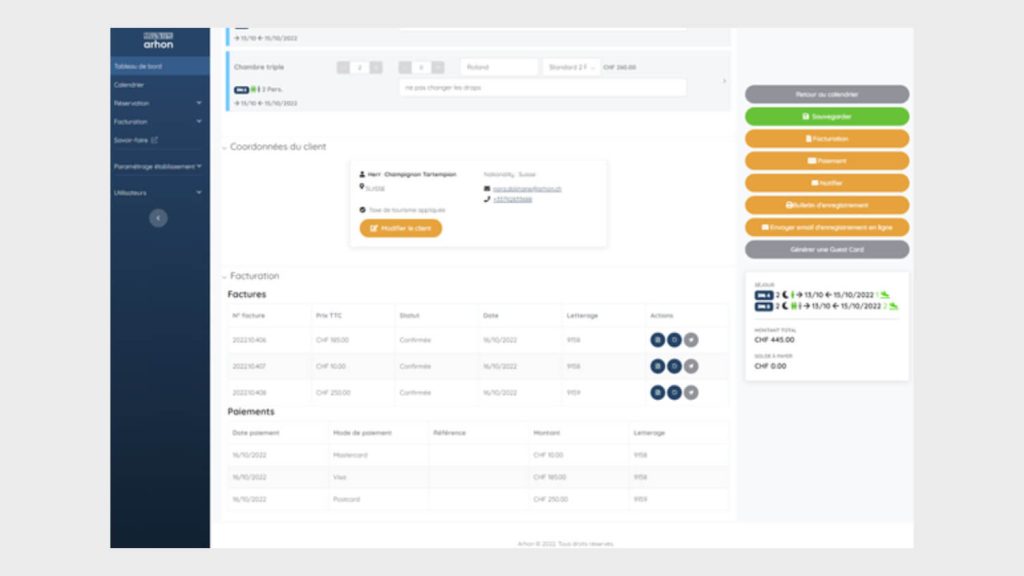This screenshot has width=1024, height=576.
Task: Click the client email address link
Action: [527, 189]
